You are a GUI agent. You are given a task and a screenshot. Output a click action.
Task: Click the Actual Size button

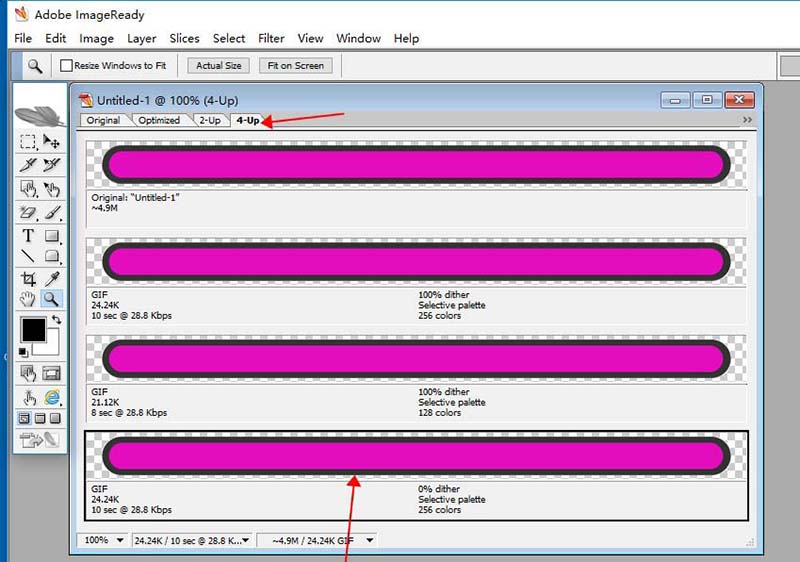click(218, 65)
